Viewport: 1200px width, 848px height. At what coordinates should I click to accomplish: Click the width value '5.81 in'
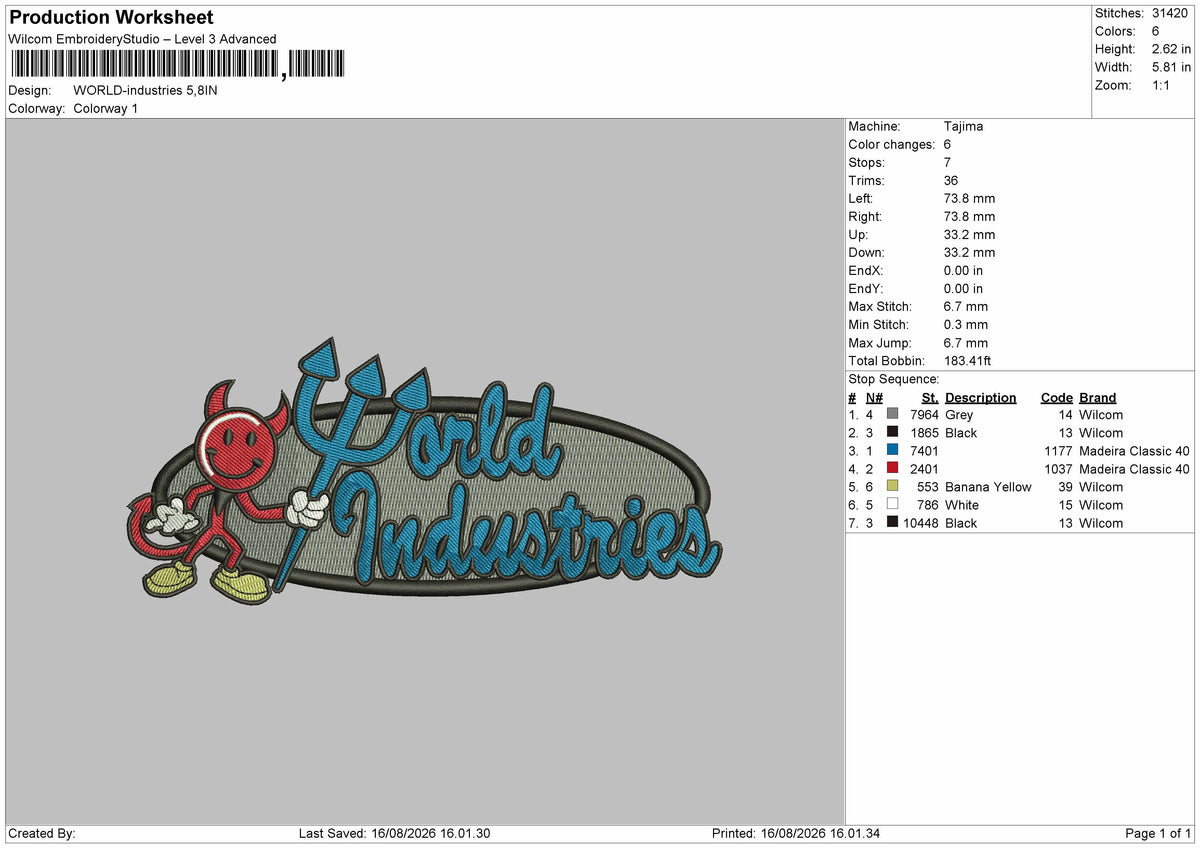pyautogui.click(x=1171, y=67)
